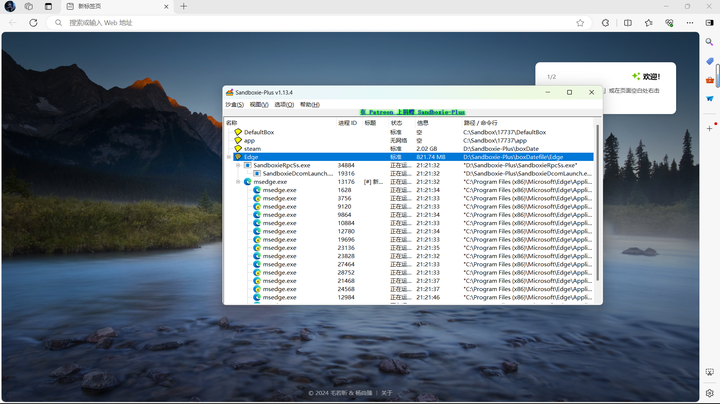Collapse the SandboxieRpcSs.exe tree node
The width and height of the screenshot is (720, 404).
[x=238, y=165]
